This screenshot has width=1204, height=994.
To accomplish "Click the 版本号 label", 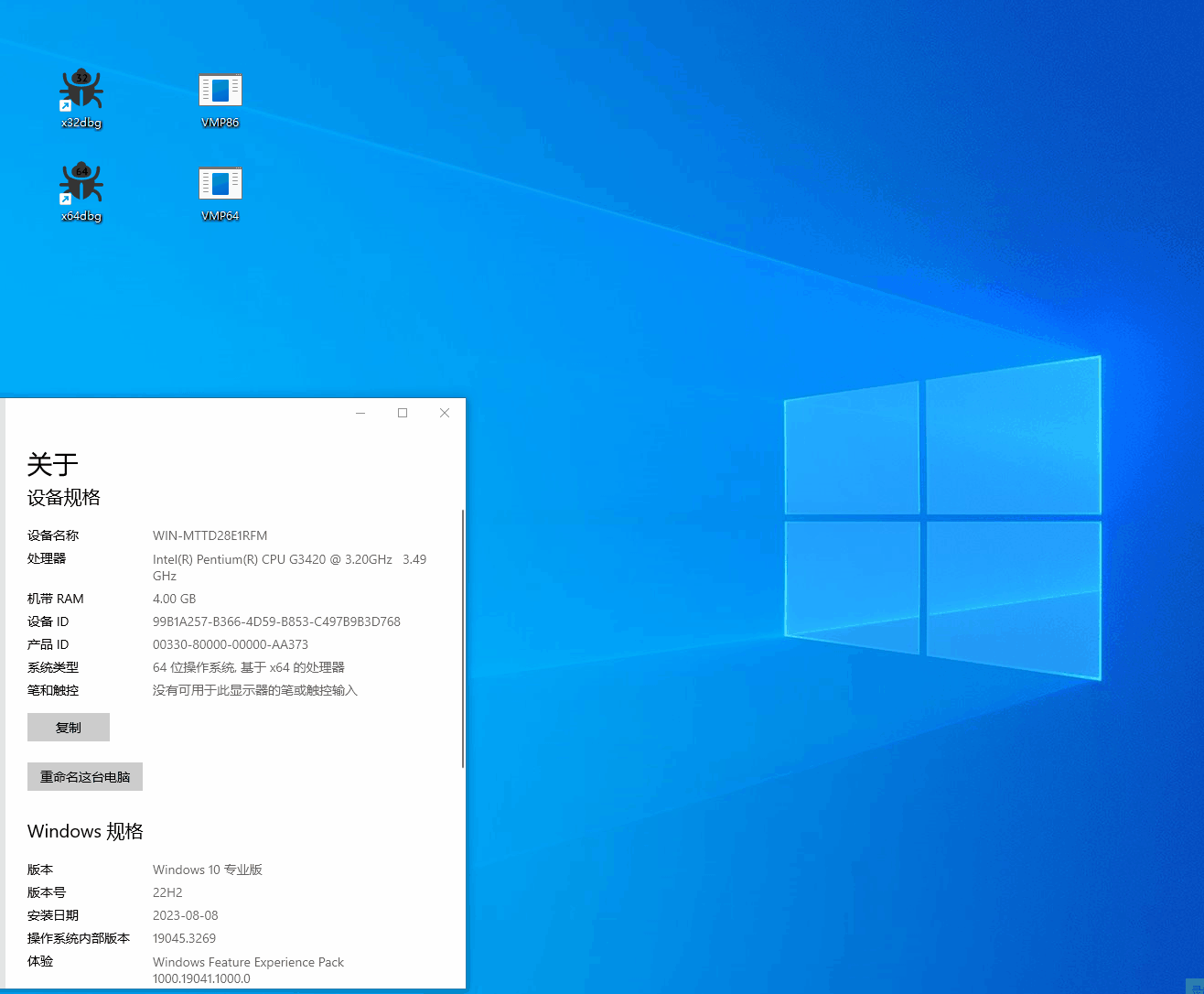I will (47, 892).
